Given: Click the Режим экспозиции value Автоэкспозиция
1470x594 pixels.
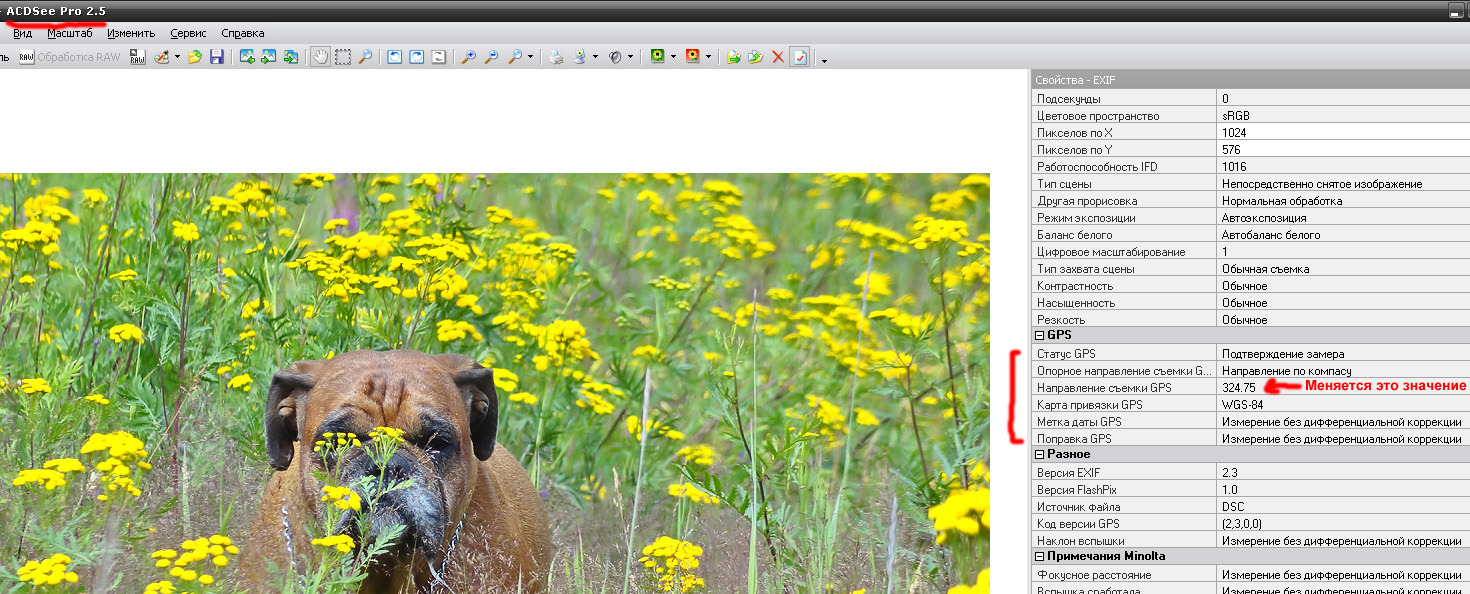Looking at the screenshot, I should pos(1264,217).
